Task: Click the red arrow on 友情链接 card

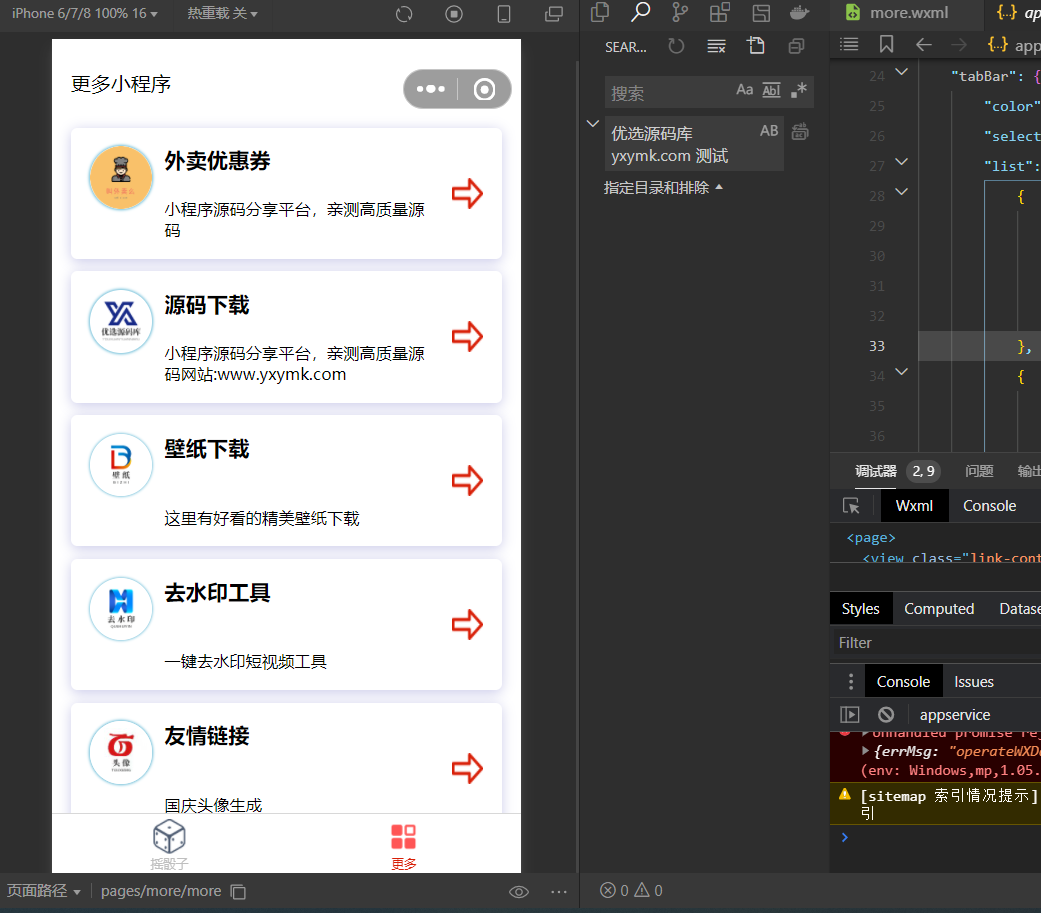Action: click(467, 768)
